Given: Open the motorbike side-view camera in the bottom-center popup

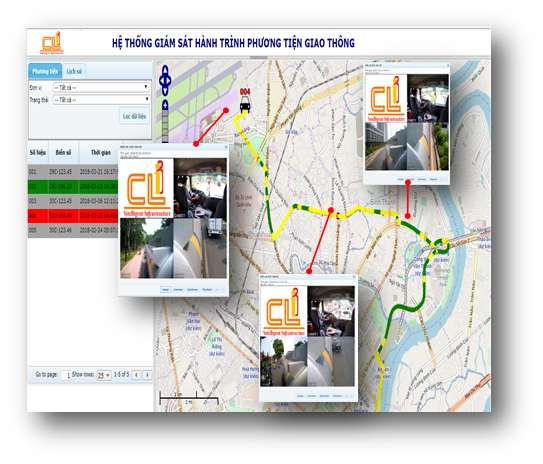Looking at the screenshot, I should [331, 362].
